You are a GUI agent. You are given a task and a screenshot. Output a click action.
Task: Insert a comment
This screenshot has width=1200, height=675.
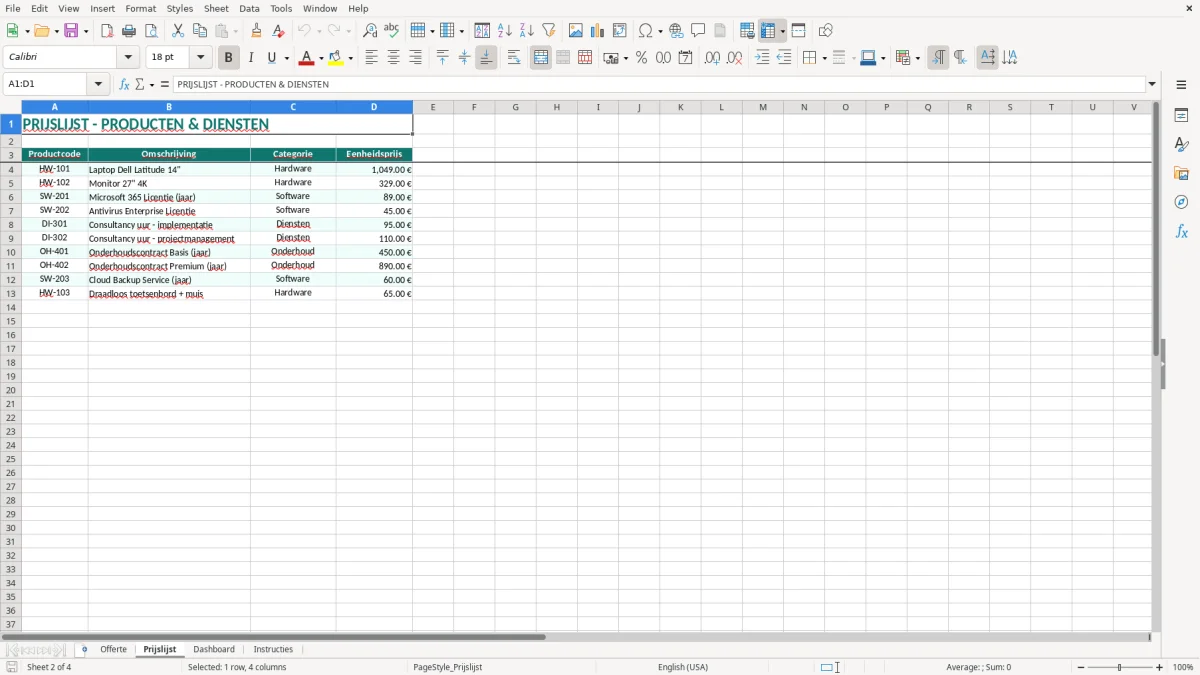coord(698,31)
